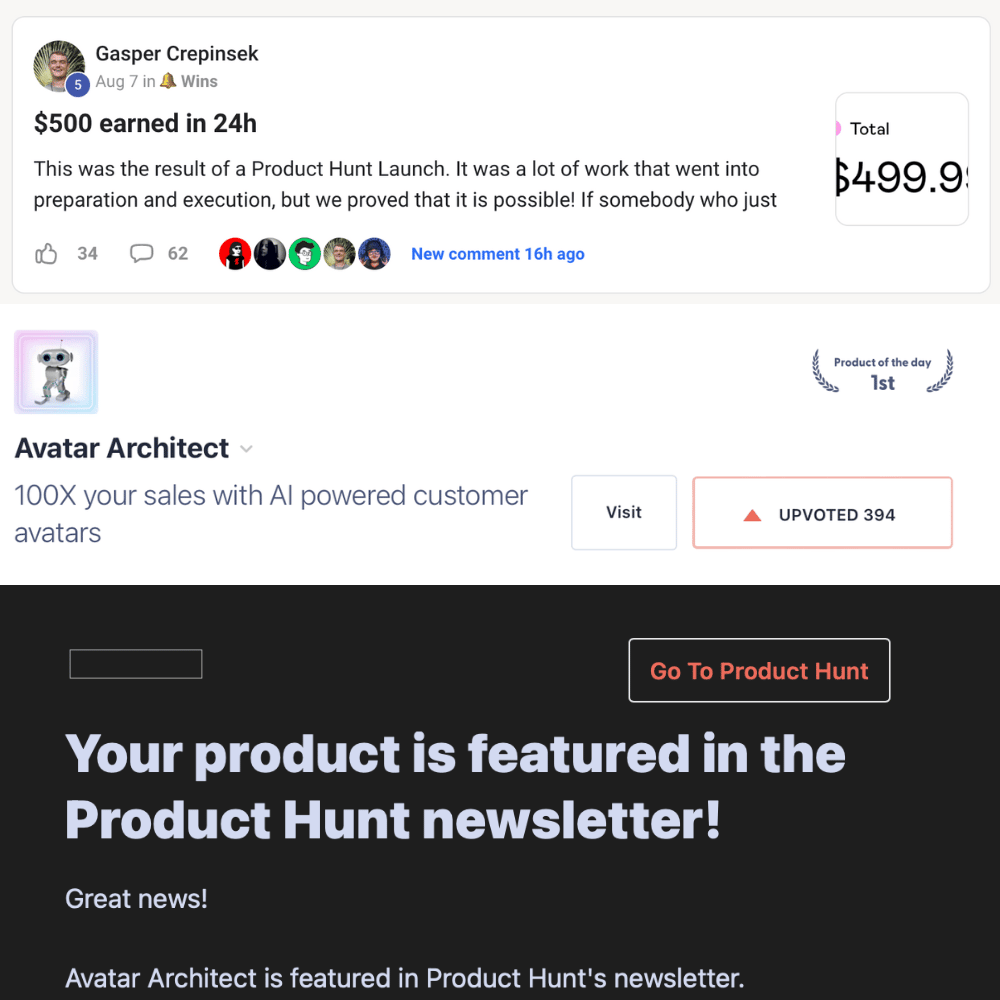Image resolution: width=1000 pixels, height=1000 pixels.
Task: Click the red commenter avatar
Action: (234, 254)
